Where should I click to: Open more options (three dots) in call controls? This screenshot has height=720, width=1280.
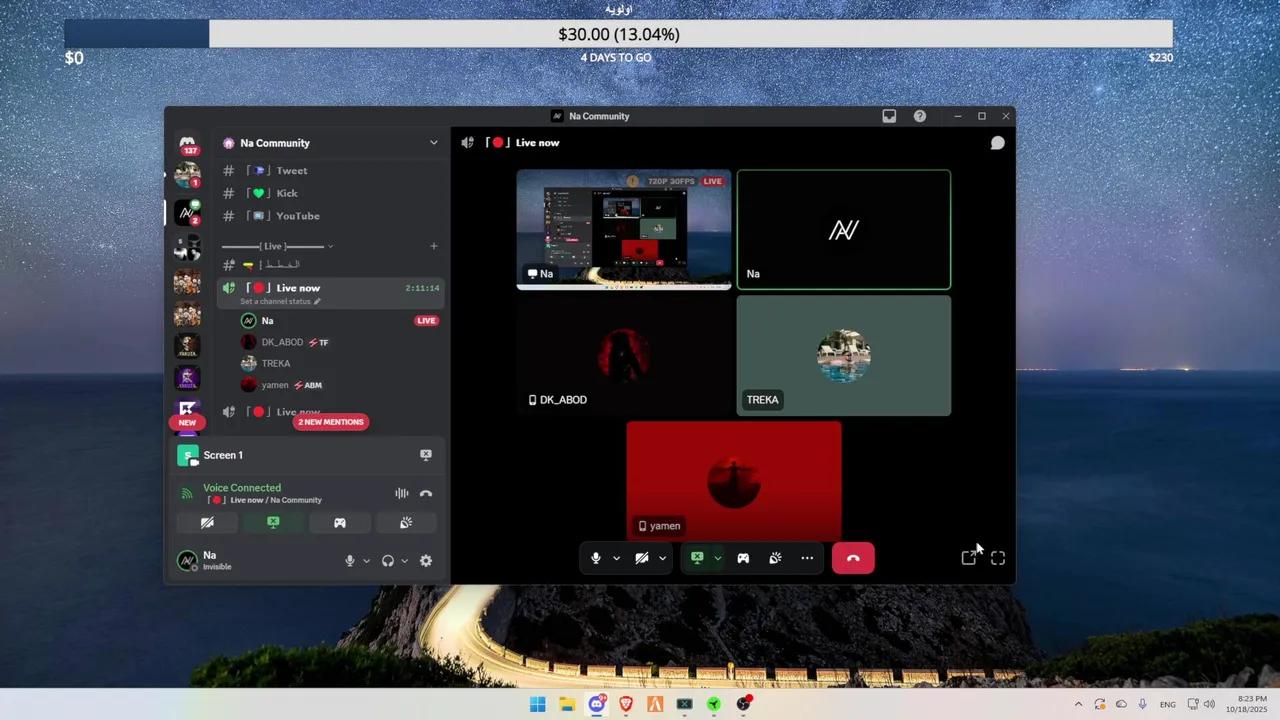(807, 558)
